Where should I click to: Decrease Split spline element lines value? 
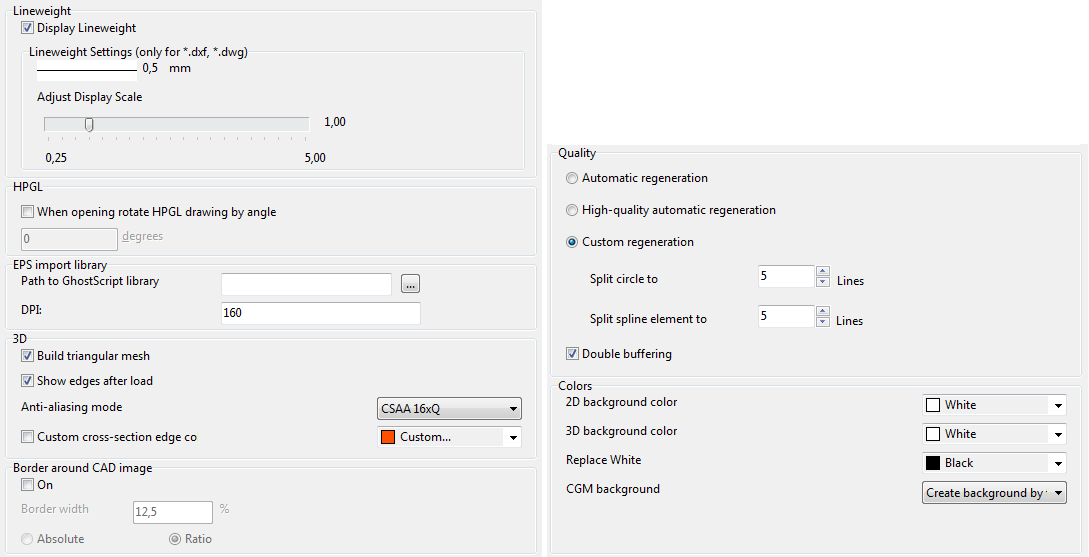click(x=823, y=322)
